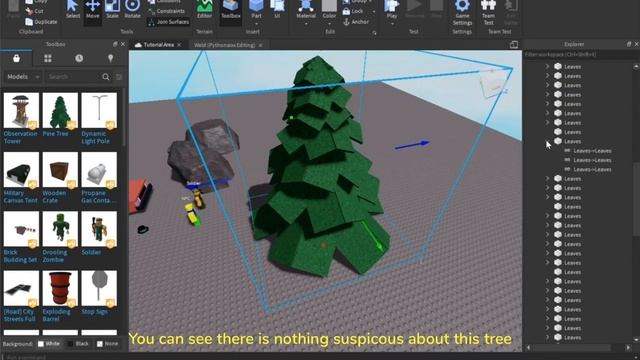Open the Terrain Editor
Screen dimensions: 640x360
pyautogui.click(x=204, y=9)
